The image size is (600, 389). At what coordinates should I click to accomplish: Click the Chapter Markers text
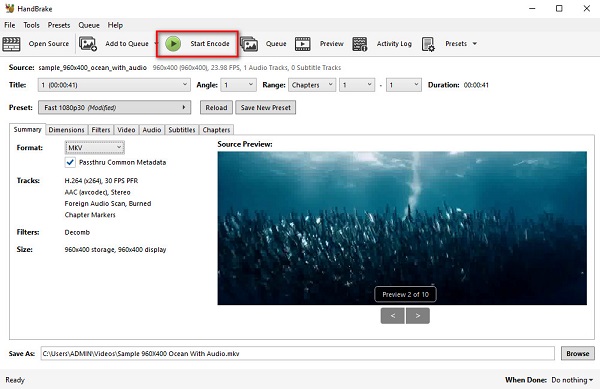pos(90,215)
